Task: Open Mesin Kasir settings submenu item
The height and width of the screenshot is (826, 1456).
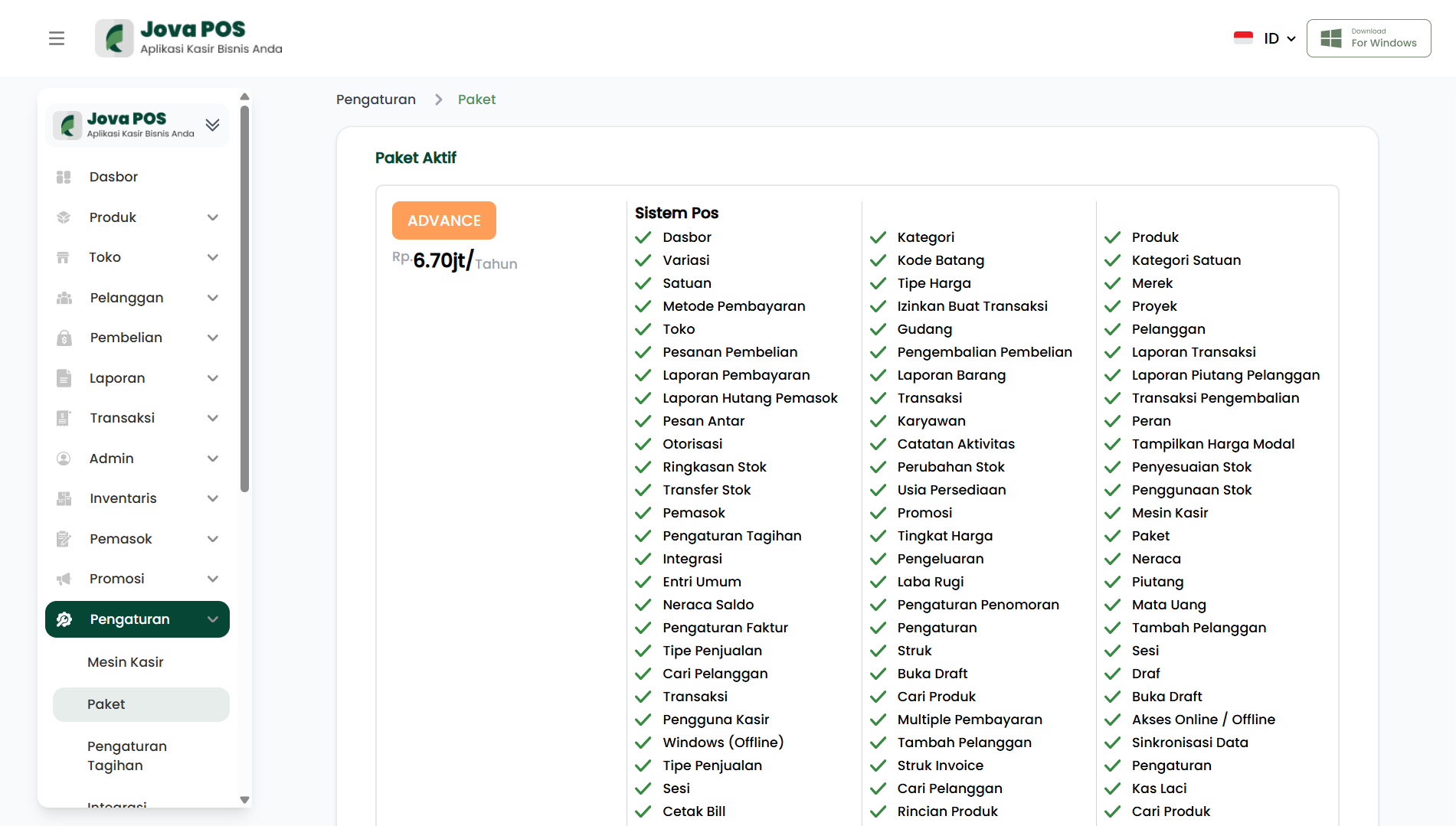Action: 126,662
